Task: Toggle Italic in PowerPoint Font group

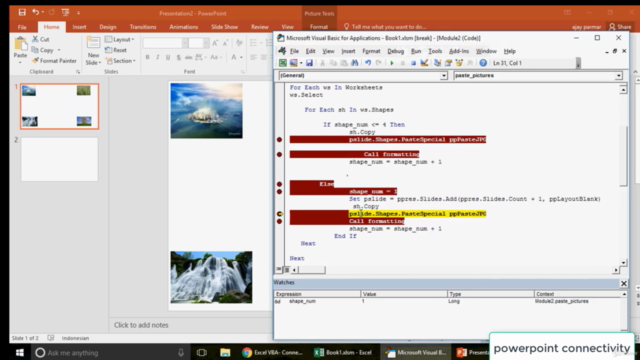Action: pos(158,58)
